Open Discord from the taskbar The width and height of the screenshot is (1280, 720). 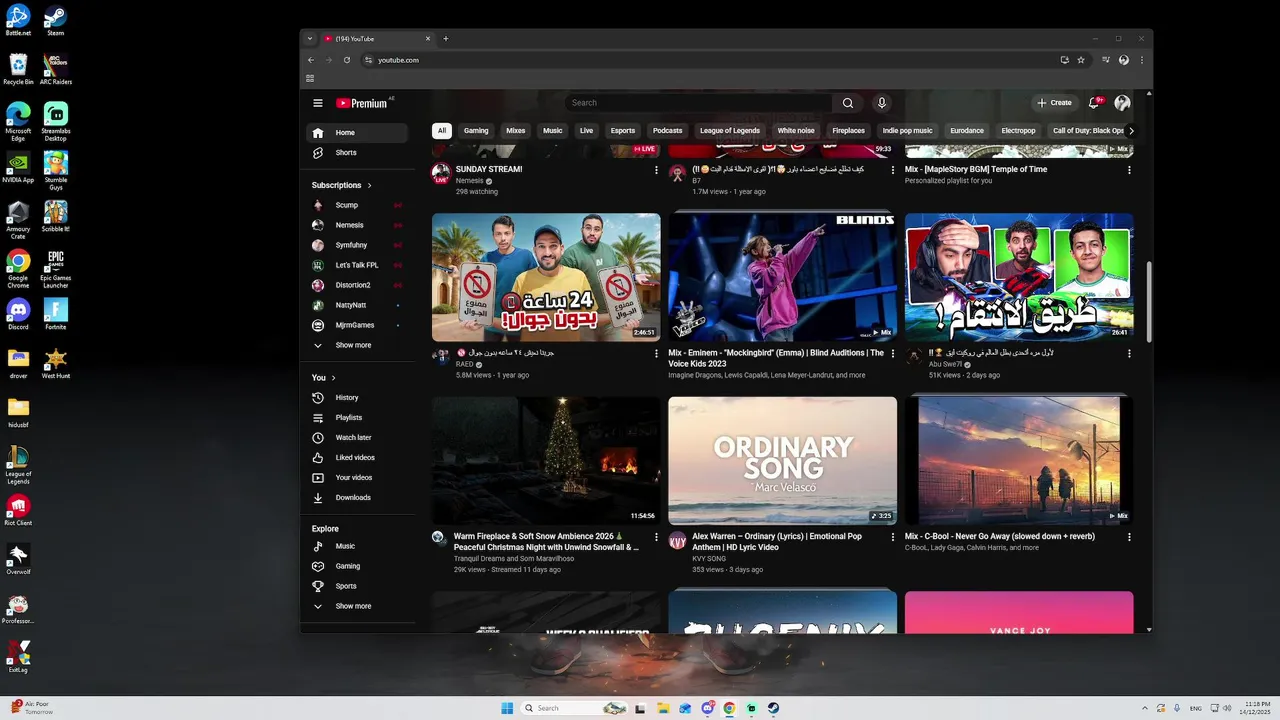(708, 708)
